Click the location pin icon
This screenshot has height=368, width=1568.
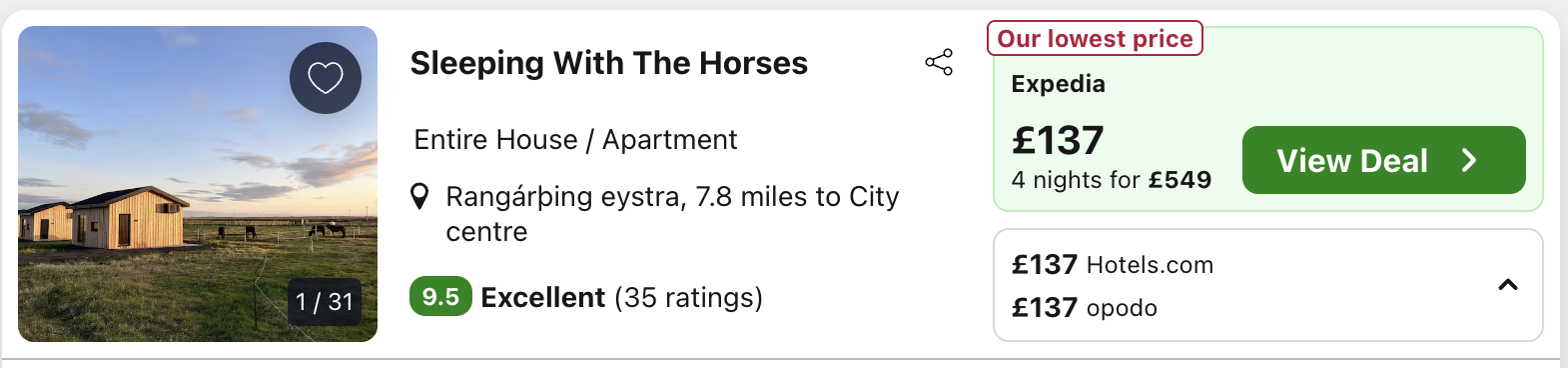(x=420, y=197)
